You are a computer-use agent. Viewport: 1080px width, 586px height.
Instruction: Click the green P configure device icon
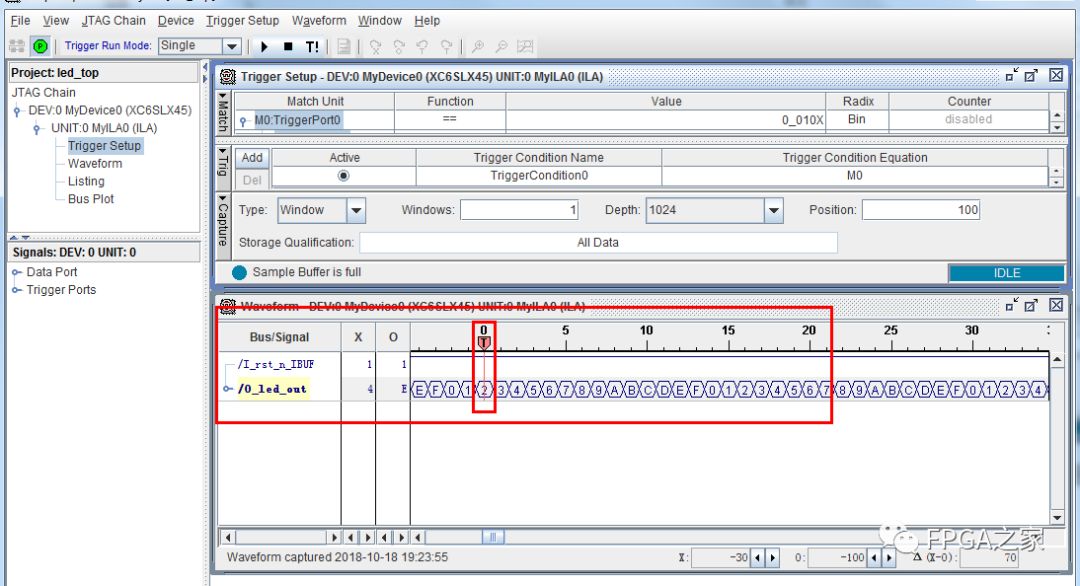coord(41,46)
